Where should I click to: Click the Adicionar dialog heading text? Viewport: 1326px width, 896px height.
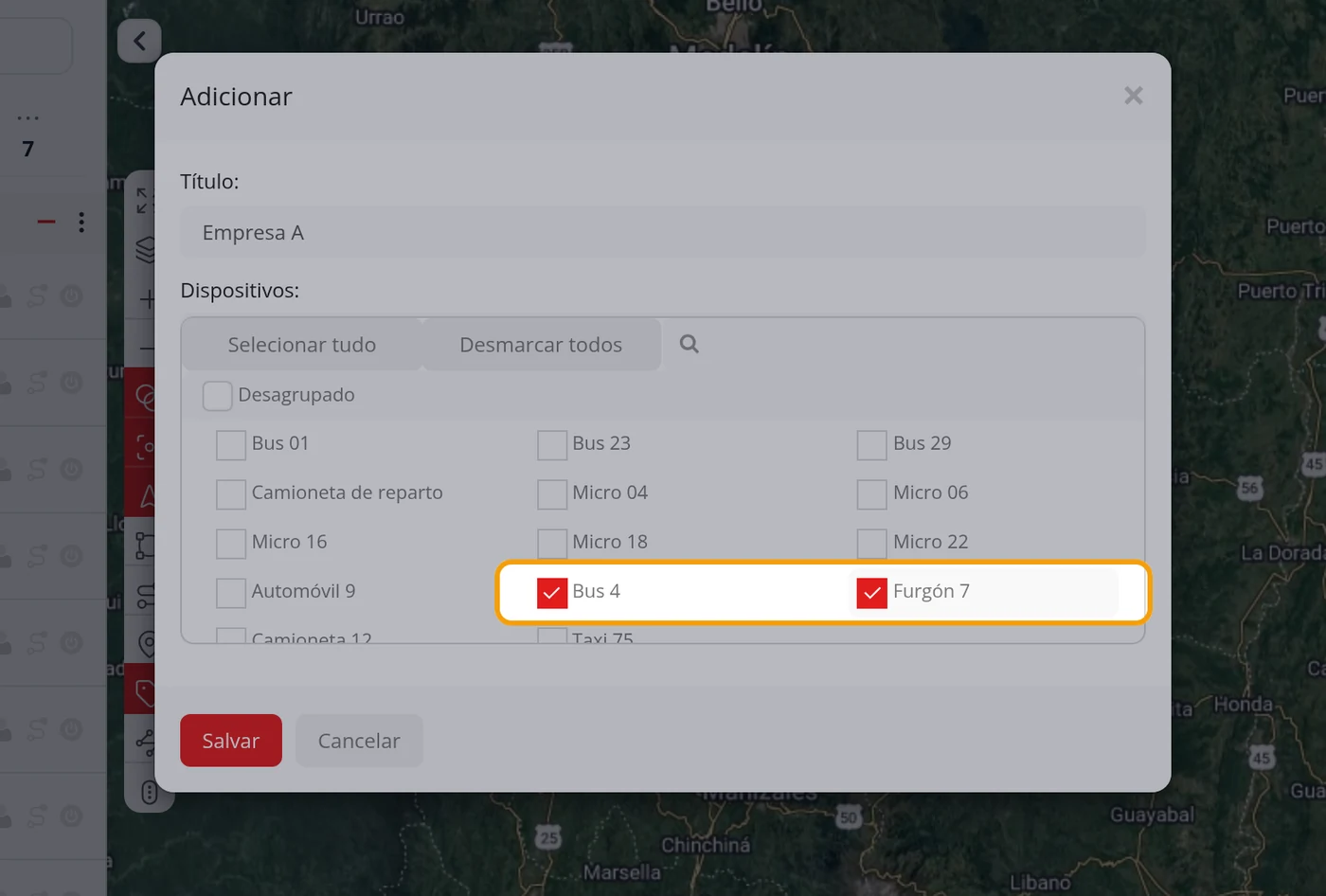[236, 97]
